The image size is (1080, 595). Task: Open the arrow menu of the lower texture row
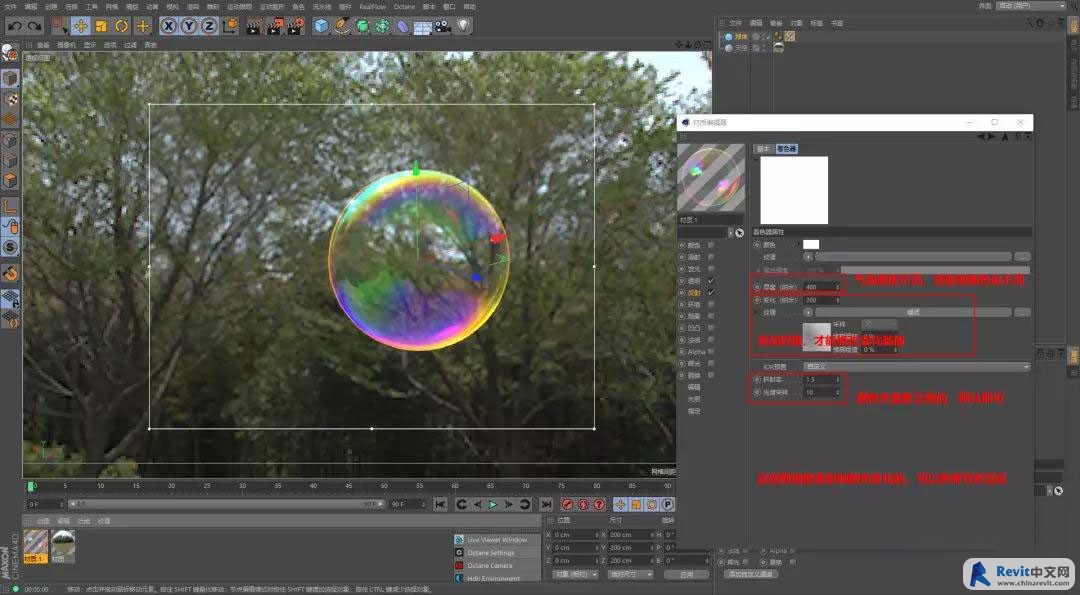(808, 313)
